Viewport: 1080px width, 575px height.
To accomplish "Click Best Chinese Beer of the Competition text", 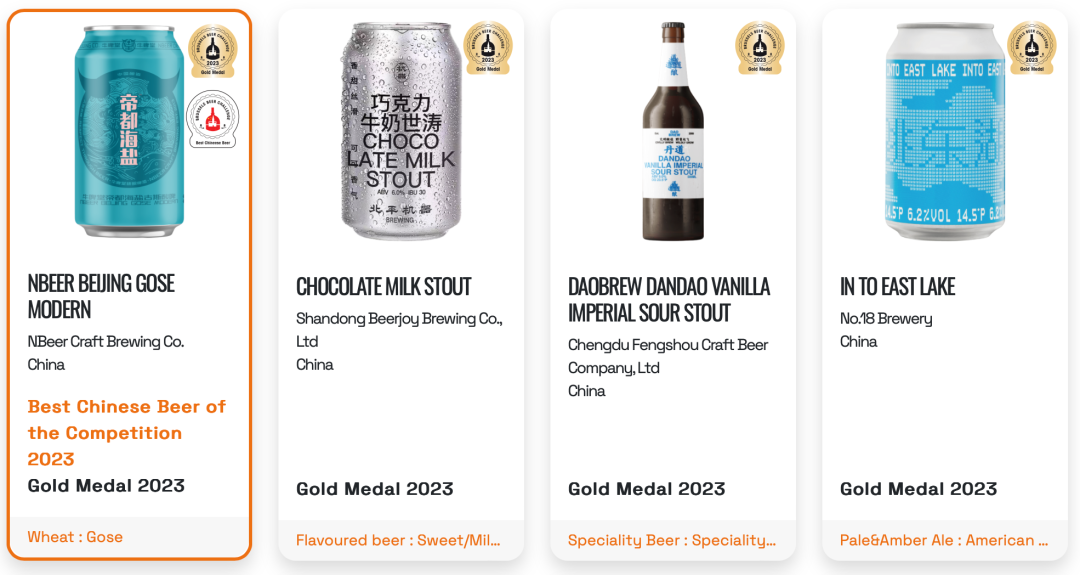I will 127,432.
